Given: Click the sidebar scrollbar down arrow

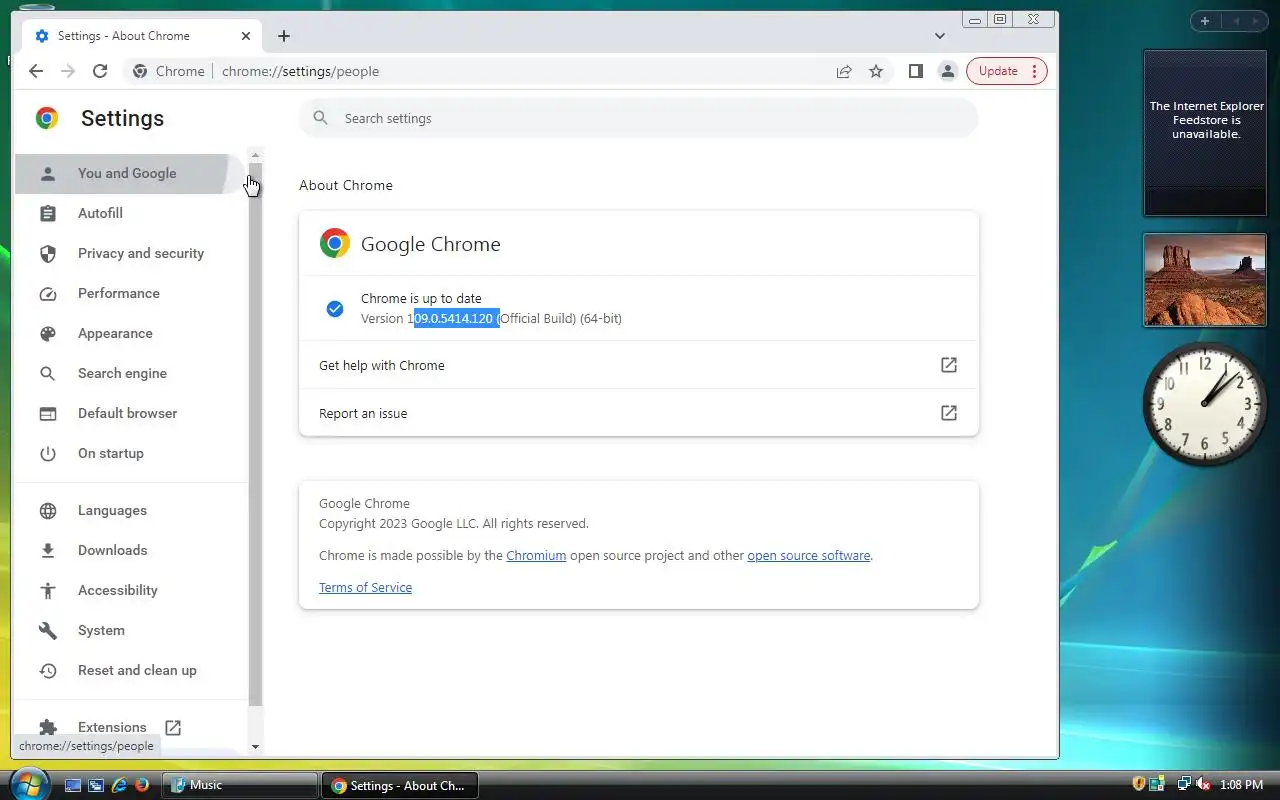Looking at the screenshot, I should [255, 746].
